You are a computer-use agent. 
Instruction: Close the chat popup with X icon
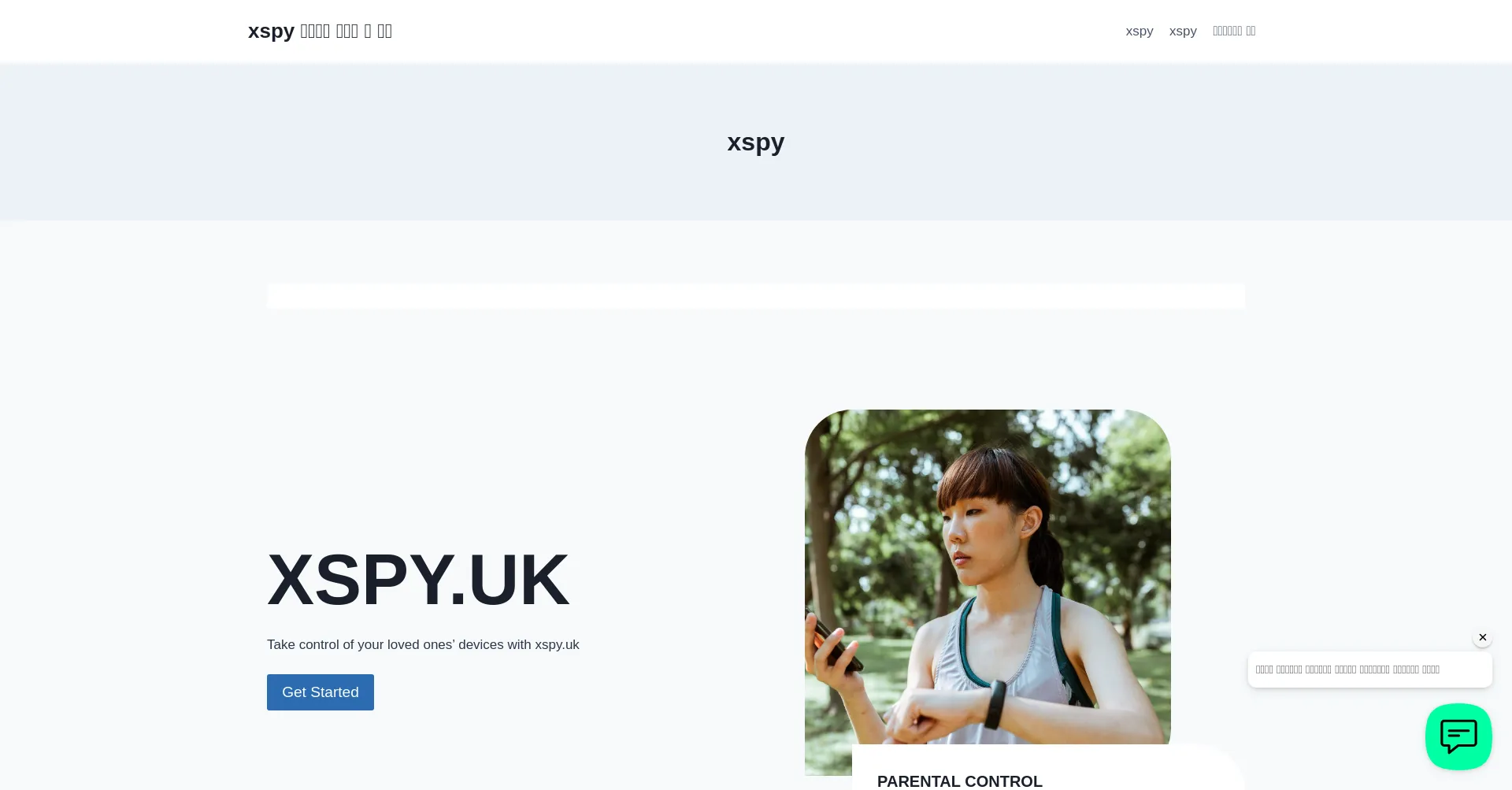coord(1482,637)
